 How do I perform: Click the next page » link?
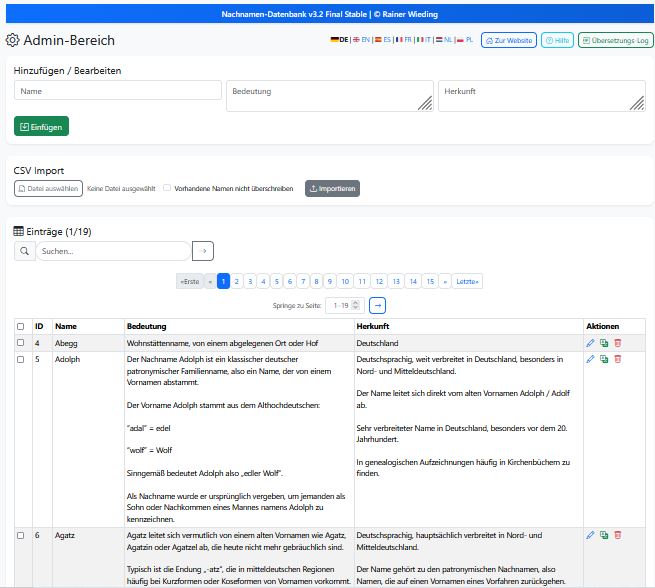point(445,281)
